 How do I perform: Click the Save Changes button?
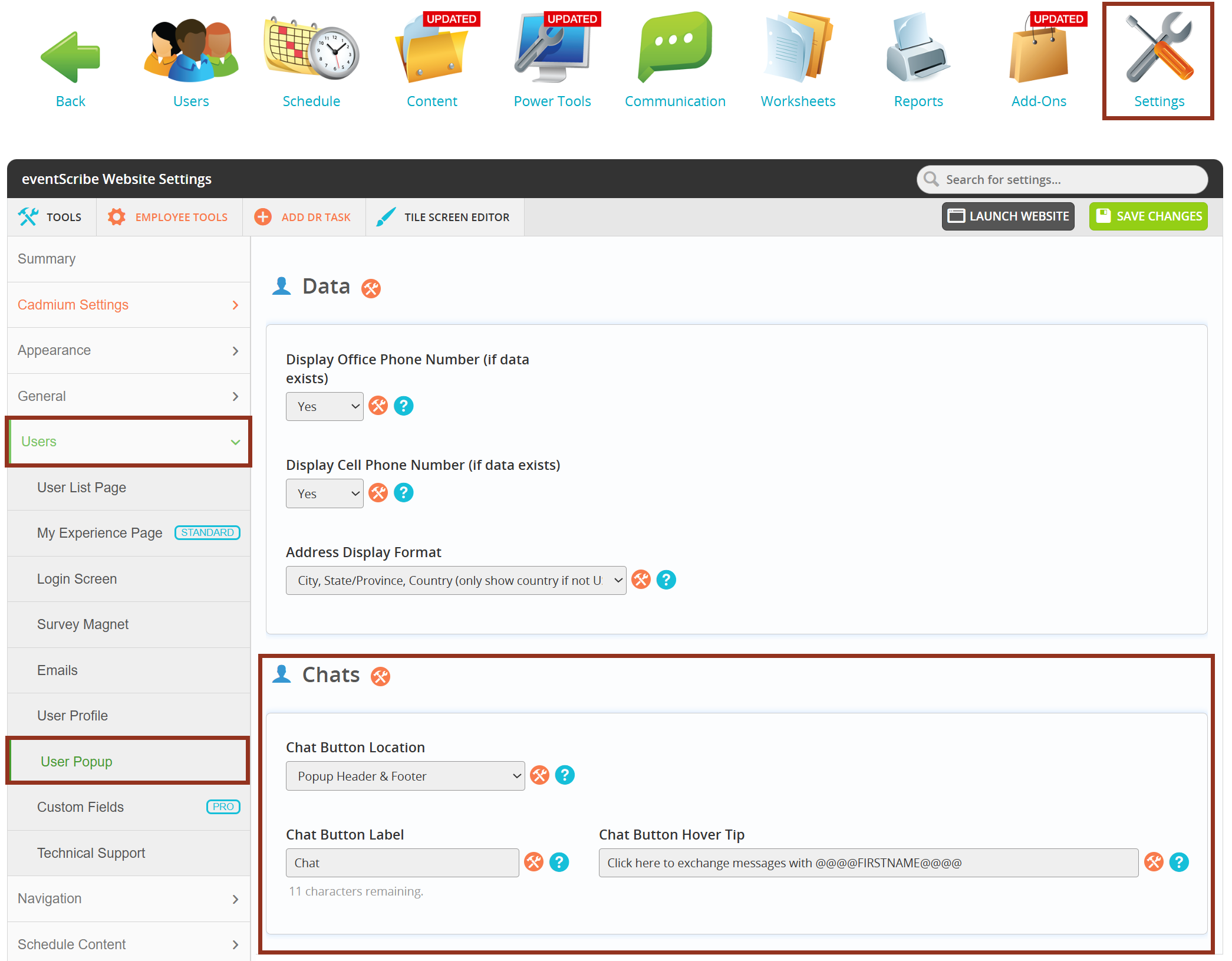point(1148,216)
